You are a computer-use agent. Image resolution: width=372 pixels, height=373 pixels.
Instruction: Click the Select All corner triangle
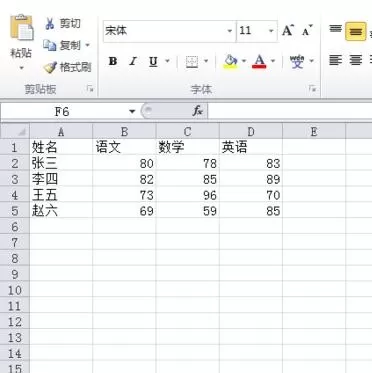click(15, 131)
